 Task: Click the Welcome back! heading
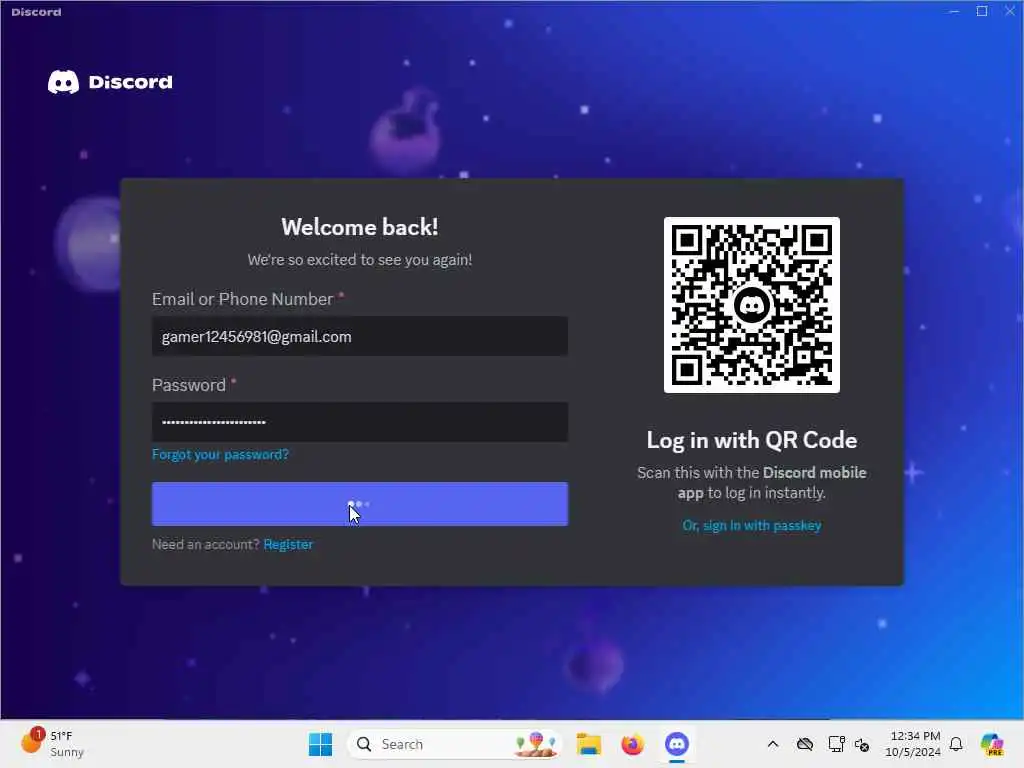click(x=360, y=227)
